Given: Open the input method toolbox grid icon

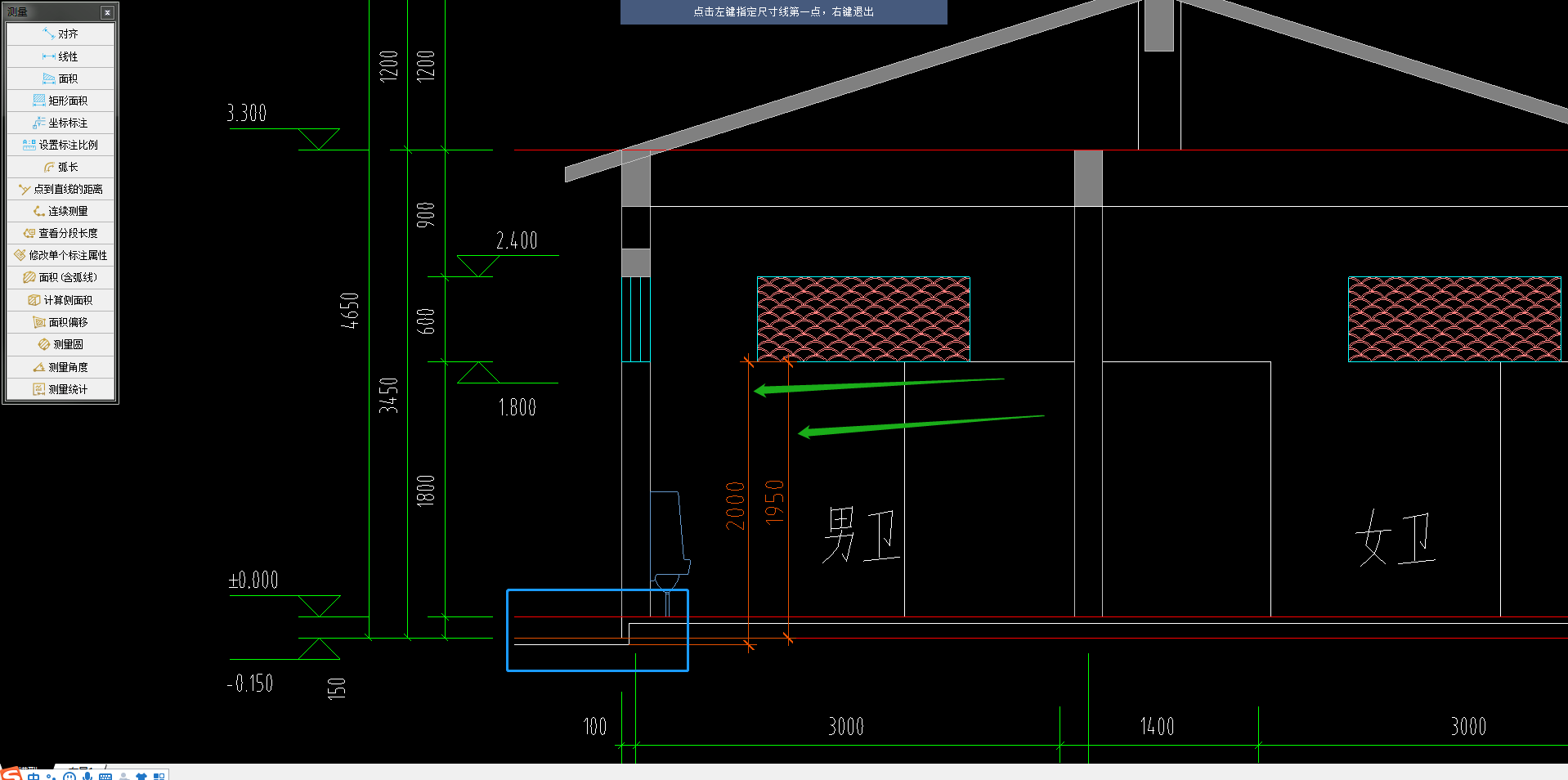Looking at the screenshot, I should pyautogui.click(x=159, y=776).
